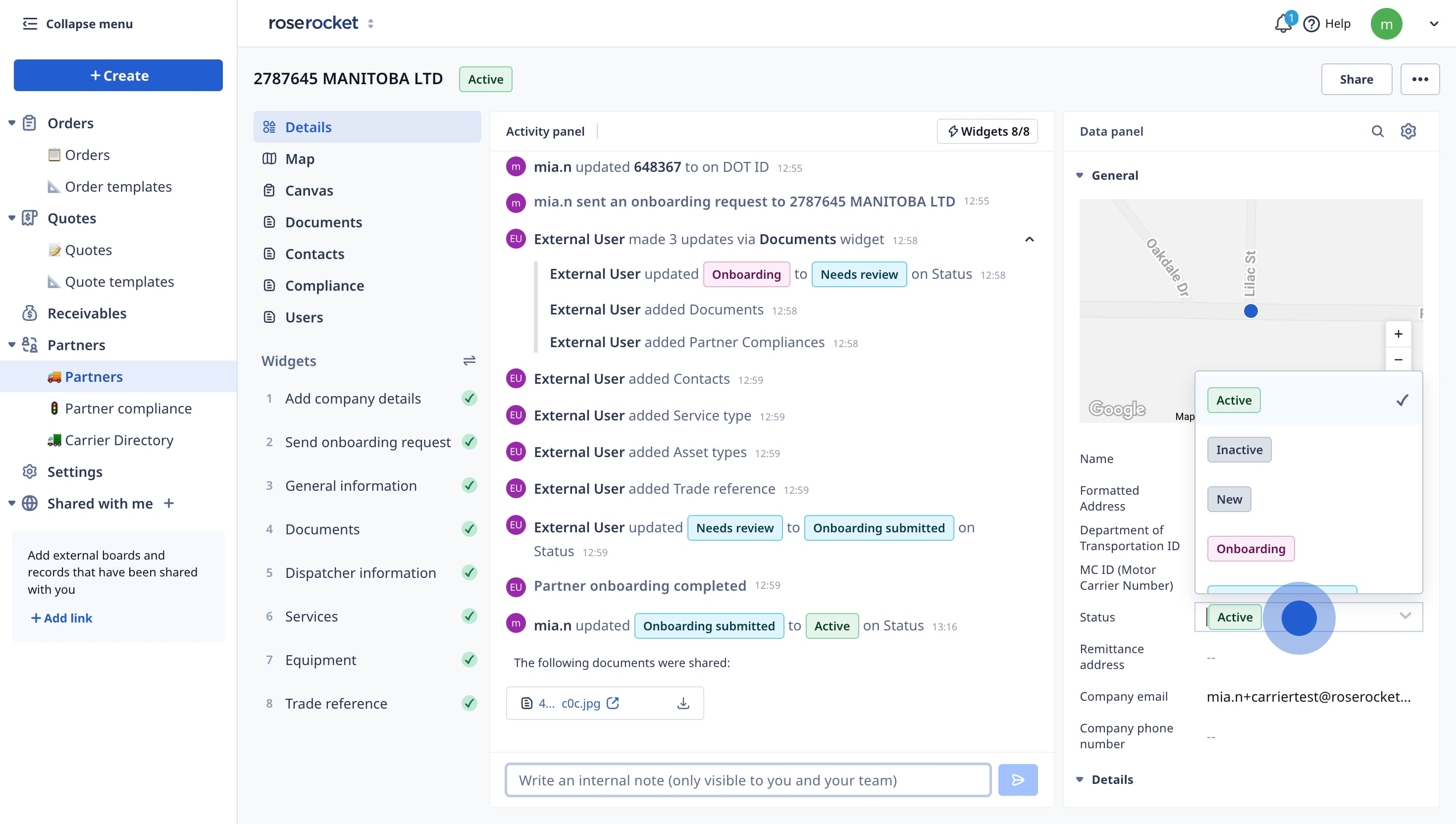Open the green user avatar

(1386, 24)
